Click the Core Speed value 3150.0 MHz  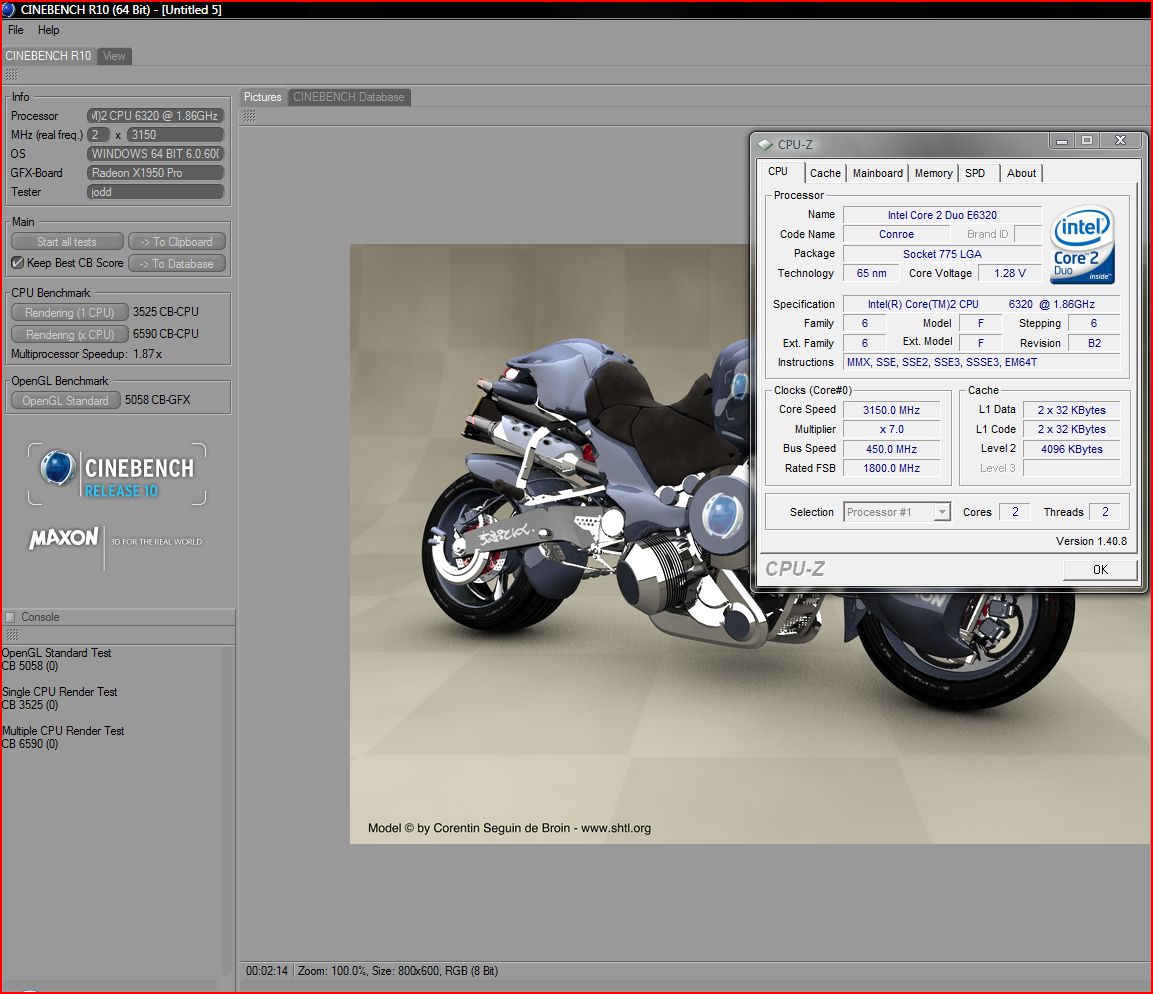[891, 410]
